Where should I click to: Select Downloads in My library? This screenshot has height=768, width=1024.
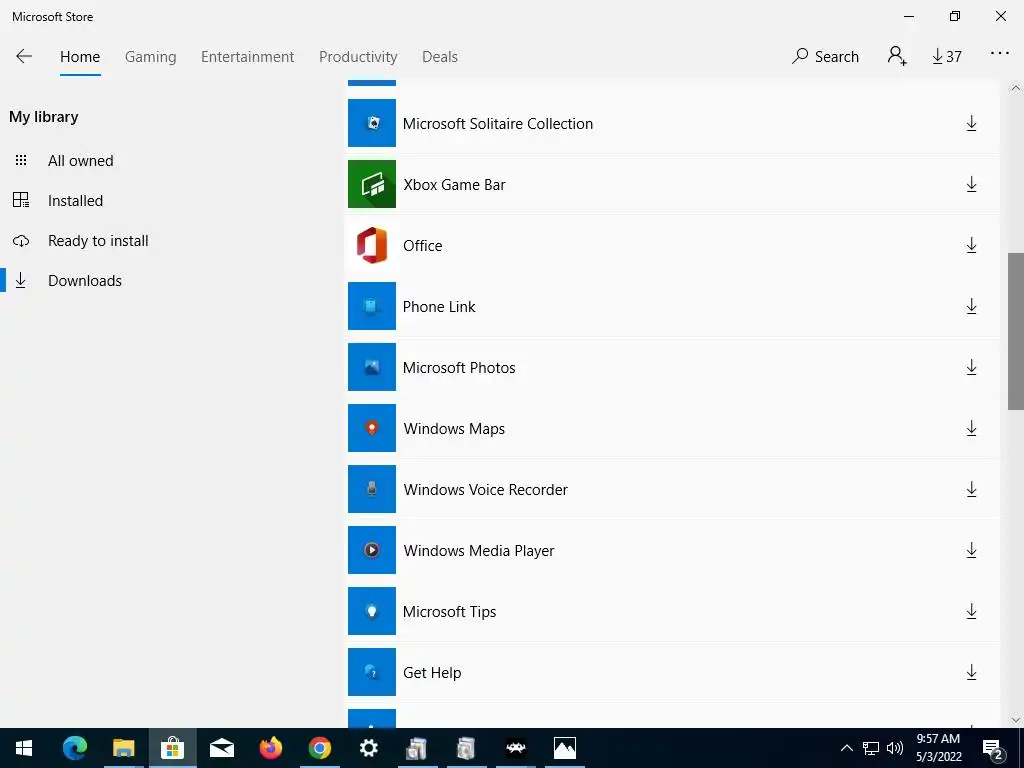85,281
